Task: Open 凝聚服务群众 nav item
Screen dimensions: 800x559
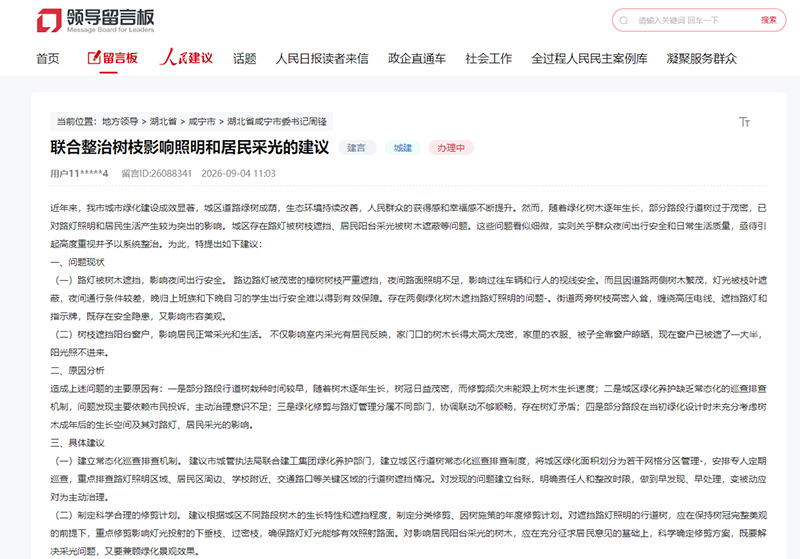Action: pyautogui.click(x=702, y=59)
